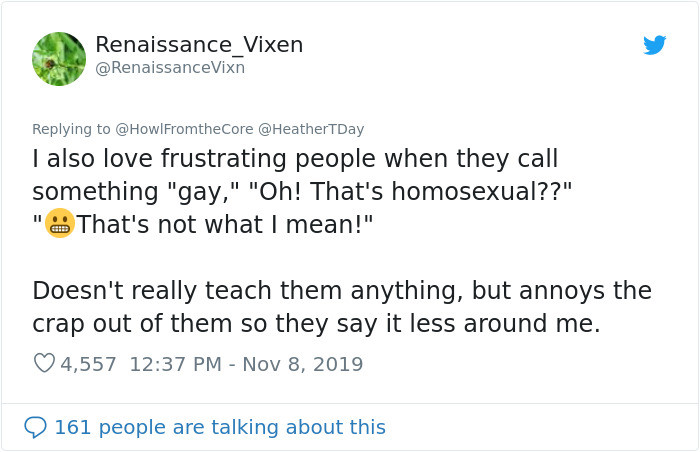Click the grimacing face emoji
Screen dimensions: 700x452
[x=60, y=225]
